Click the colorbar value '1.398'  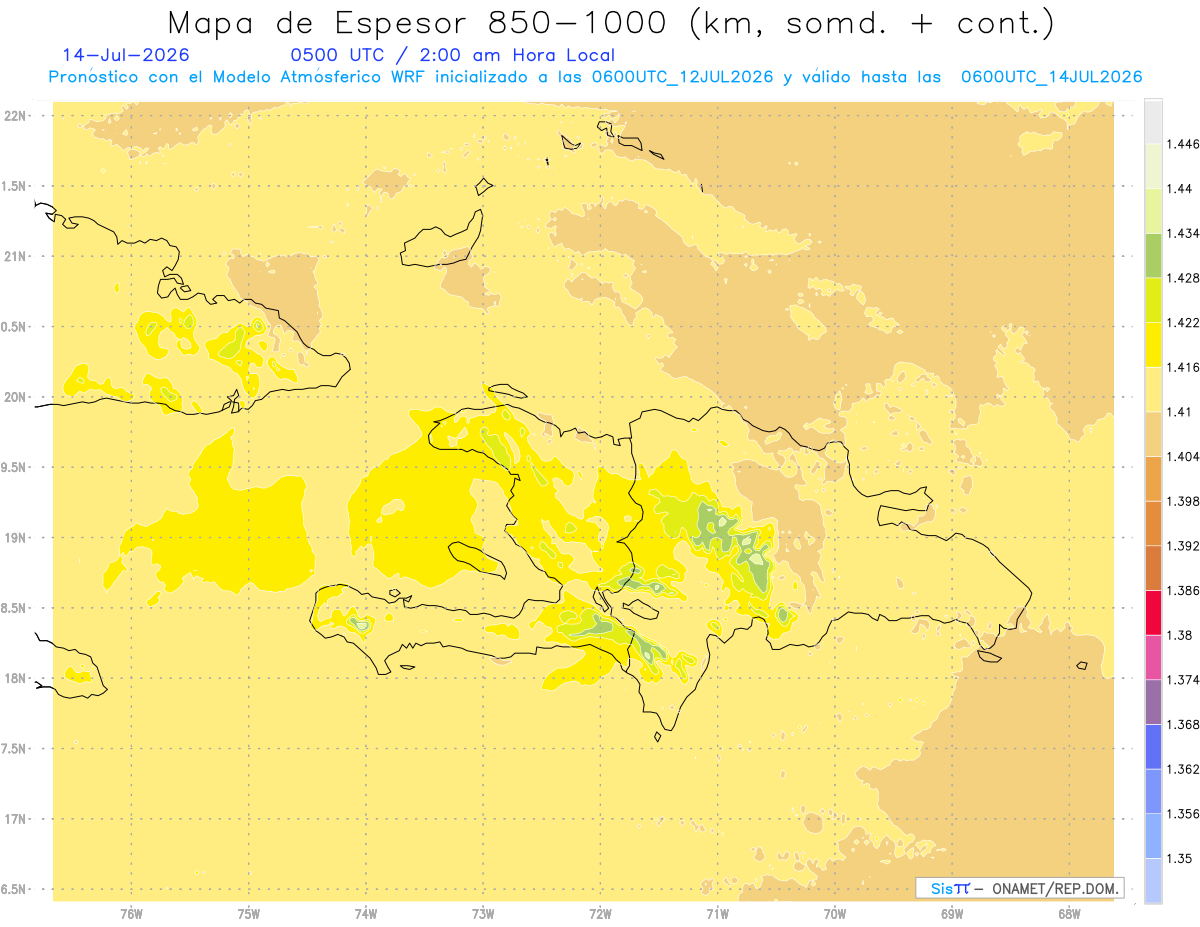[x=1183, y=501]
